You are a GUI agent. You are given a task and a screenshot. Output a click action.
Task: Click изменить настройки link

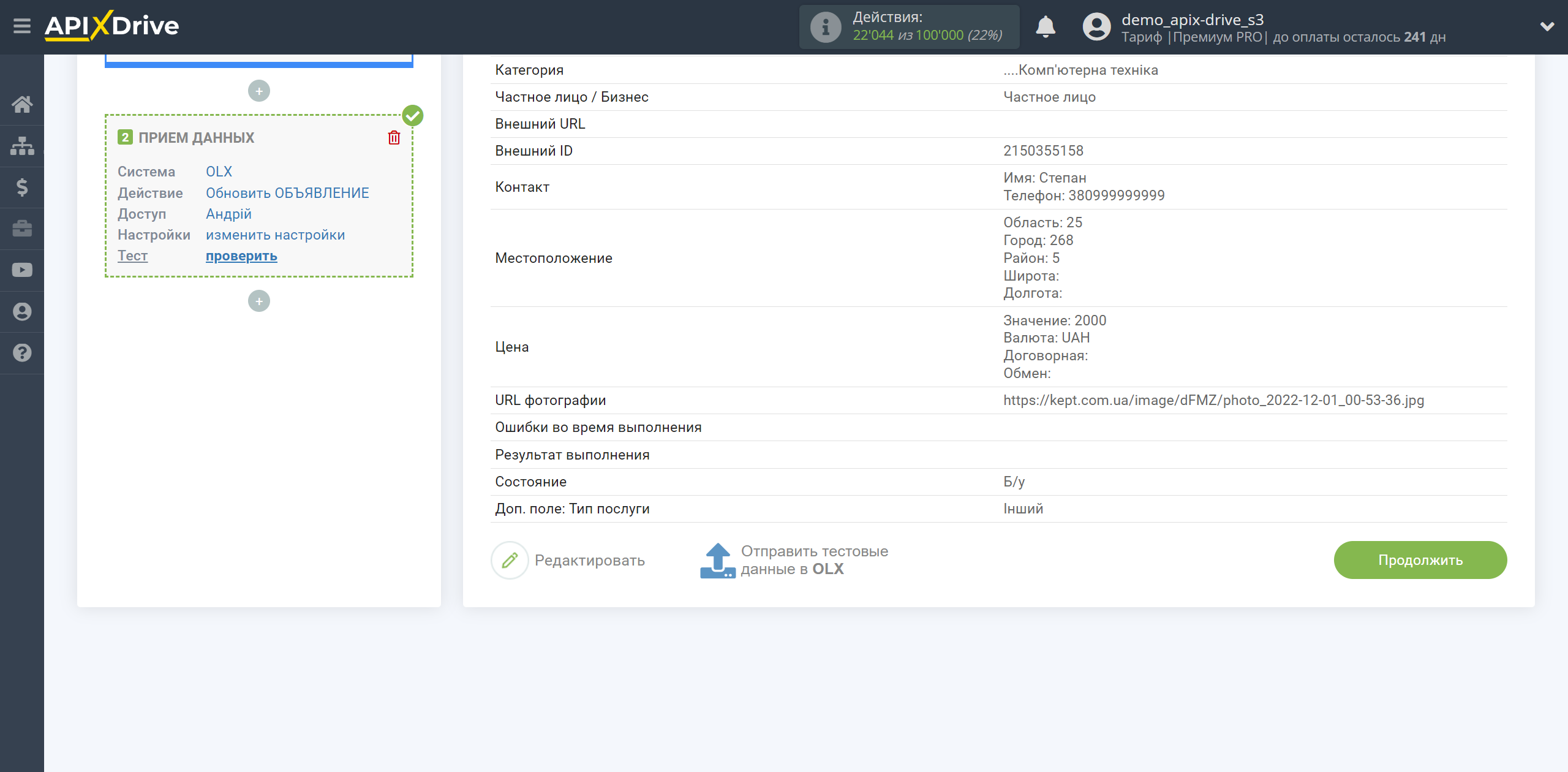point(275,235)
